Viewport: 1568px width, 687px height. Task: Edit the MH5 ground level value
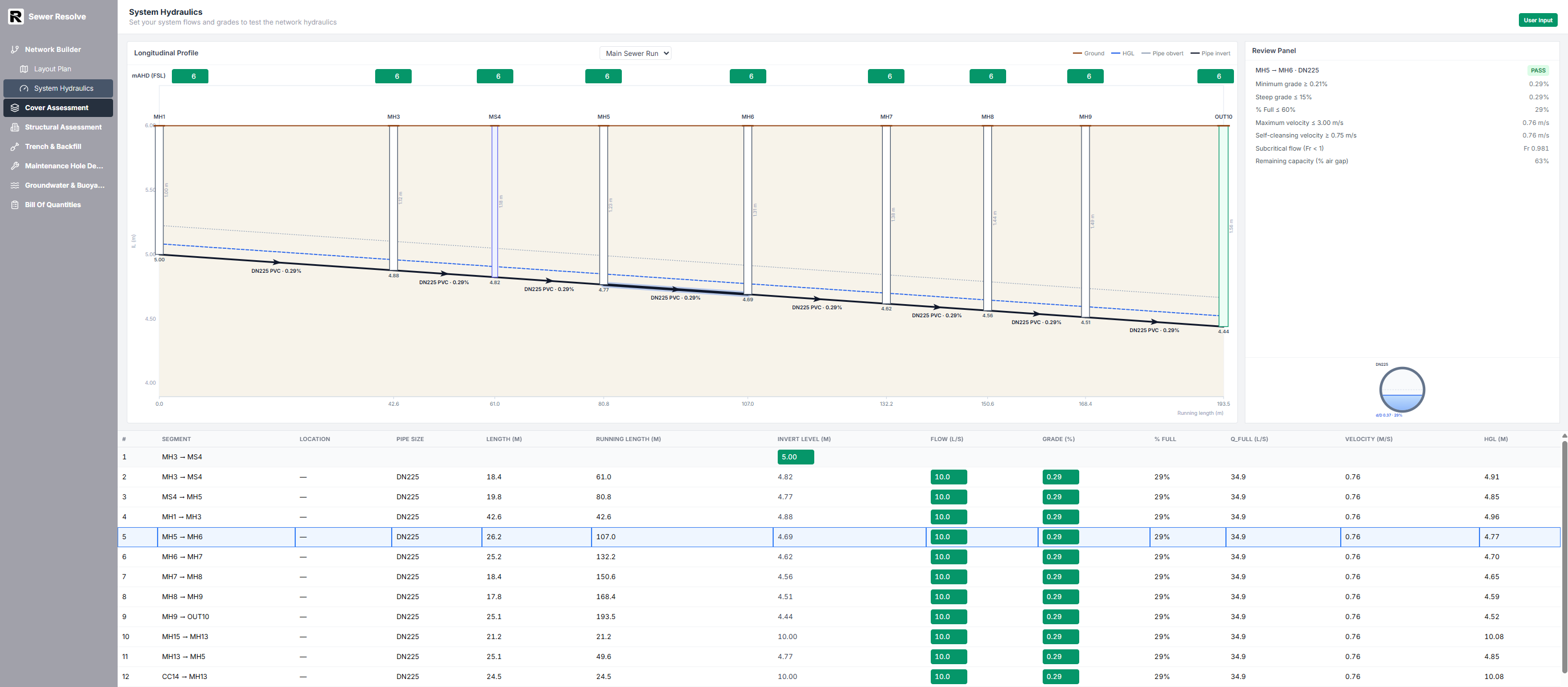603,76
